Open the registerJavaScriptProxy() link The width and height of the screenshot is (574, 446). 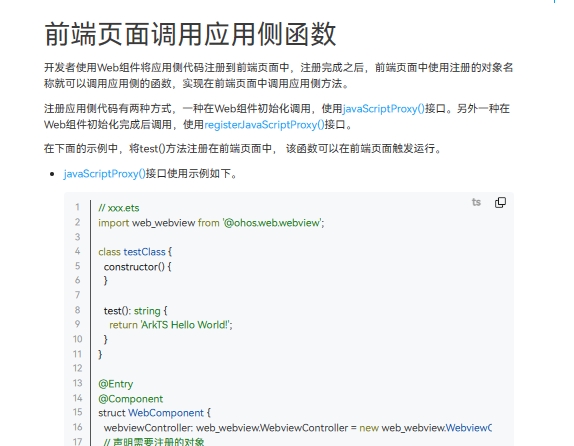click(x=264, y=125)
